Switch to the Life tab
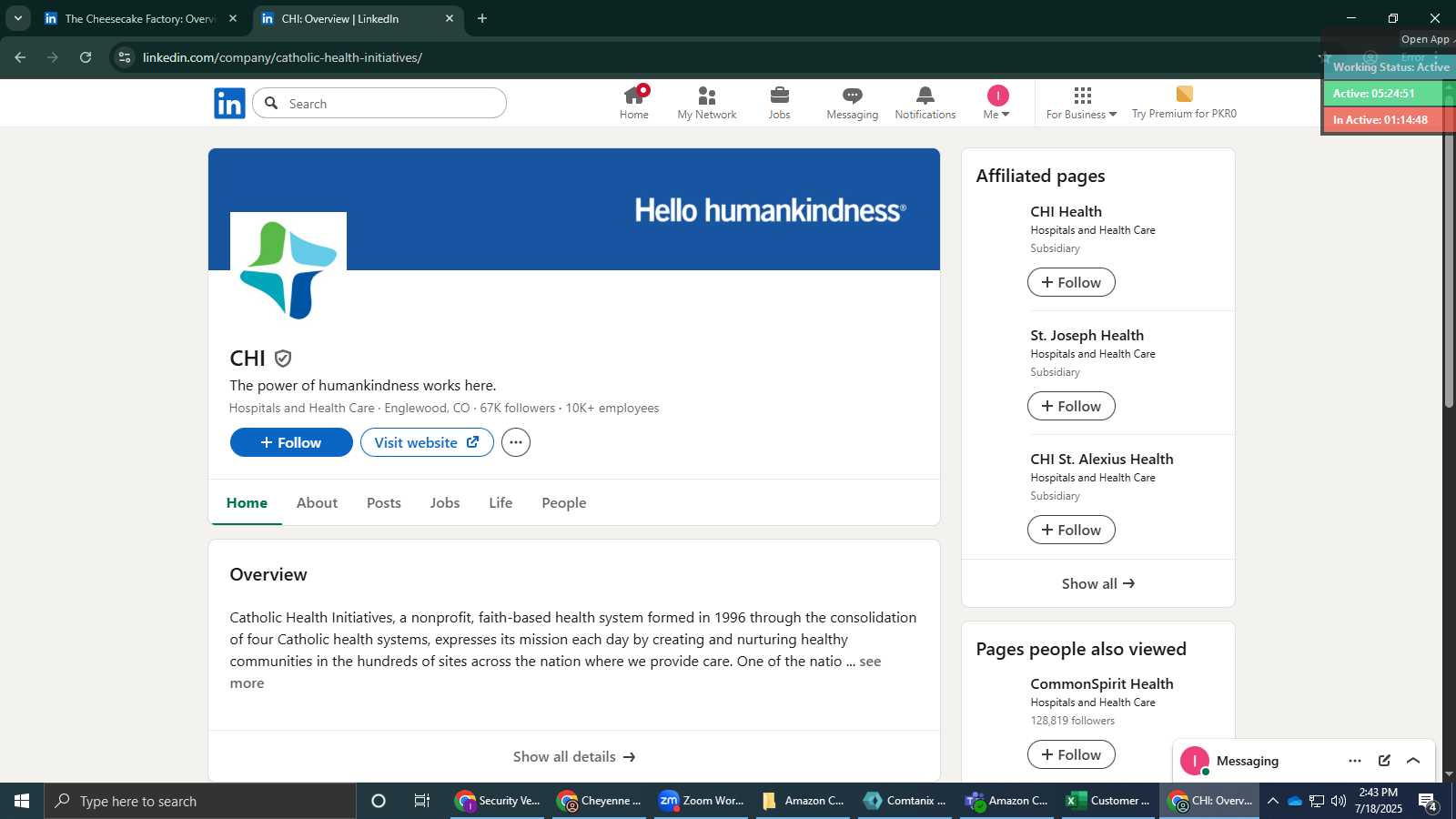 (500, 502)
